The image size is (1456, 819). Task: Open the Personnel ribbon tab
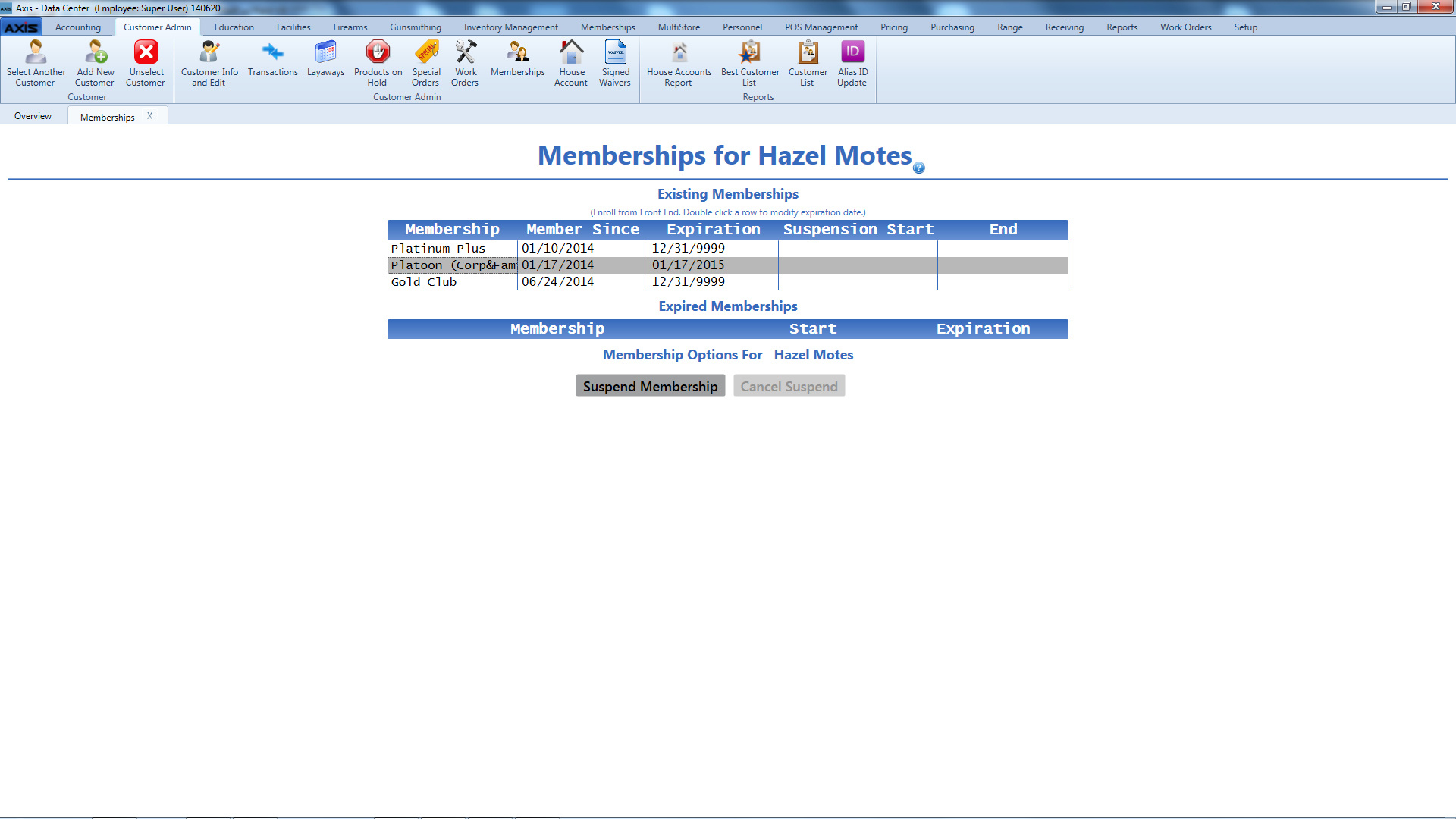742,27
